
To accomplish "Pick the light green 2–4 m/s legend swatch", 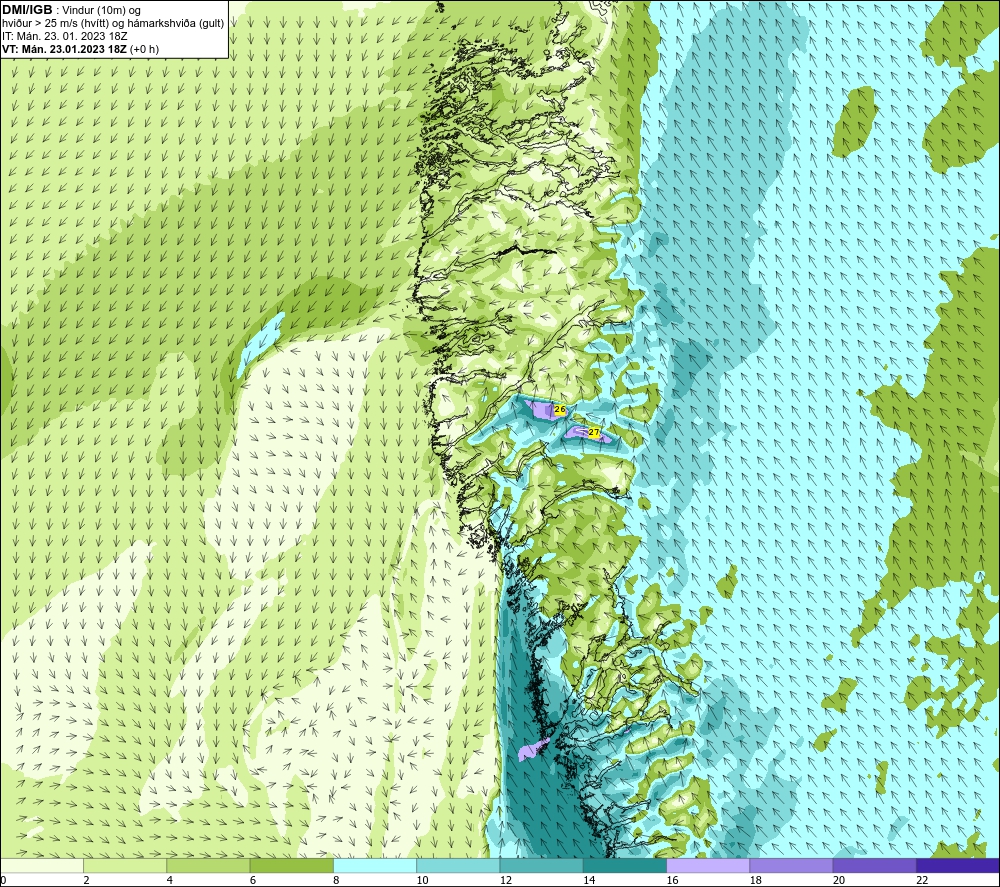I will pyautogui.click(x=125, y=866).
